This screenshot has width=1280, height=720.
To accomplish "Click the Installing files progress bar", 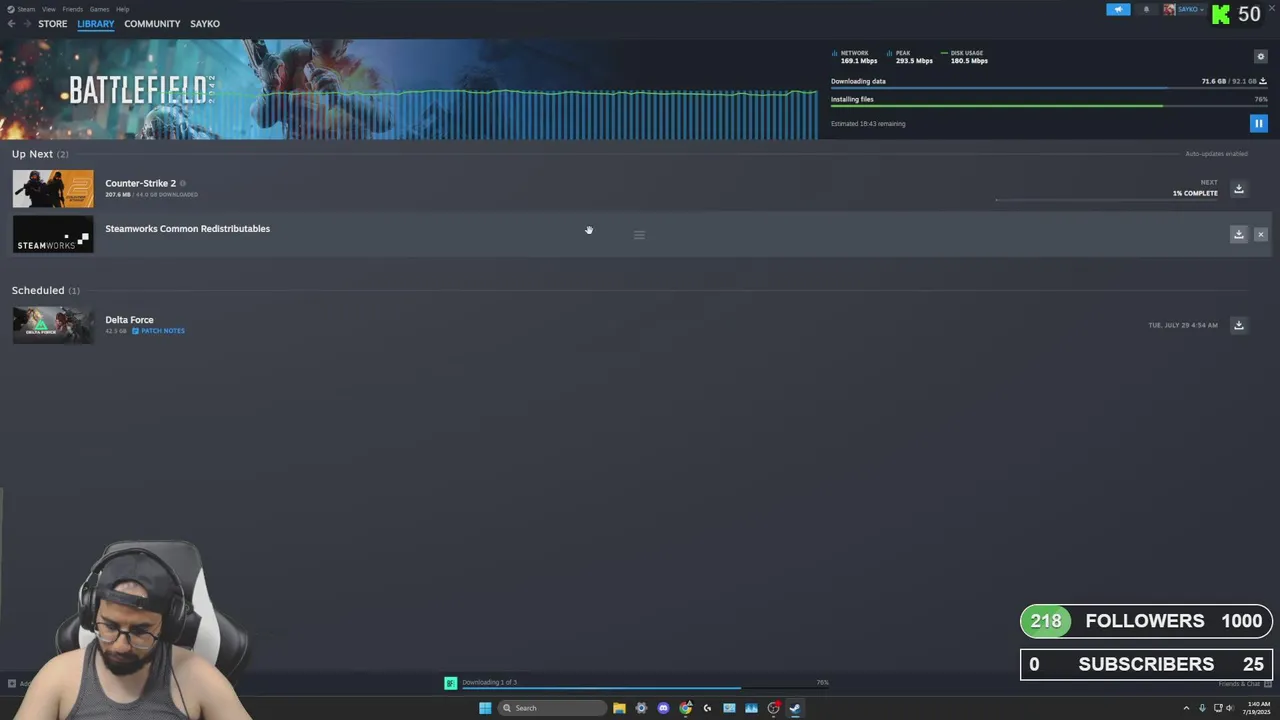I will click(x=1049, y=106).
